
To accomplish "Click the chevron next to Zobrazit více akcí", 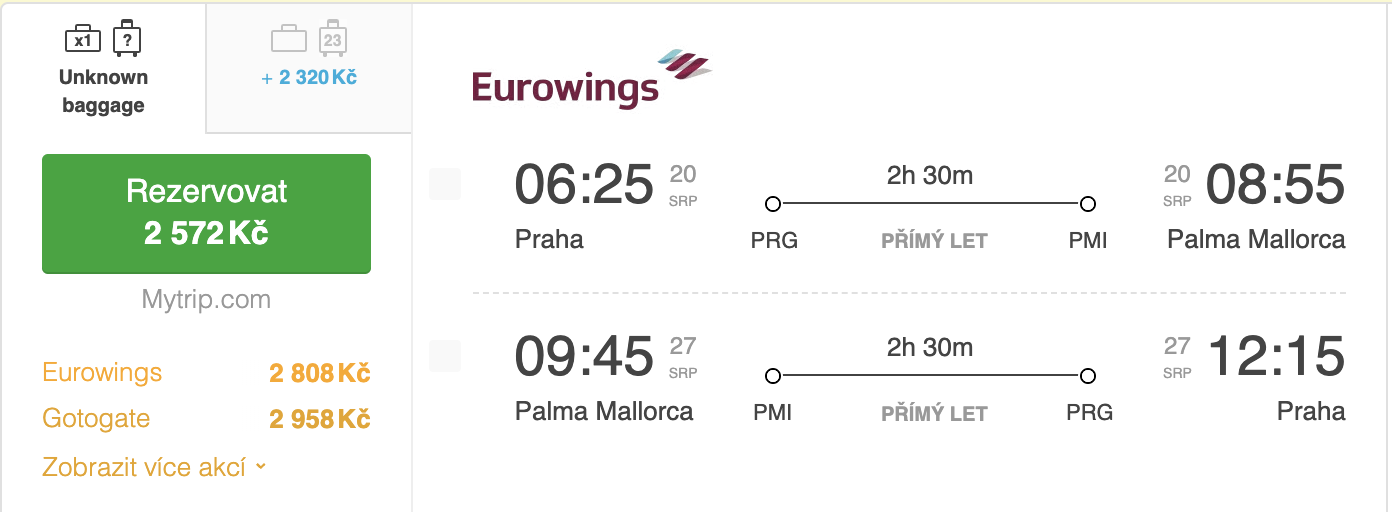I will [261, 467].
